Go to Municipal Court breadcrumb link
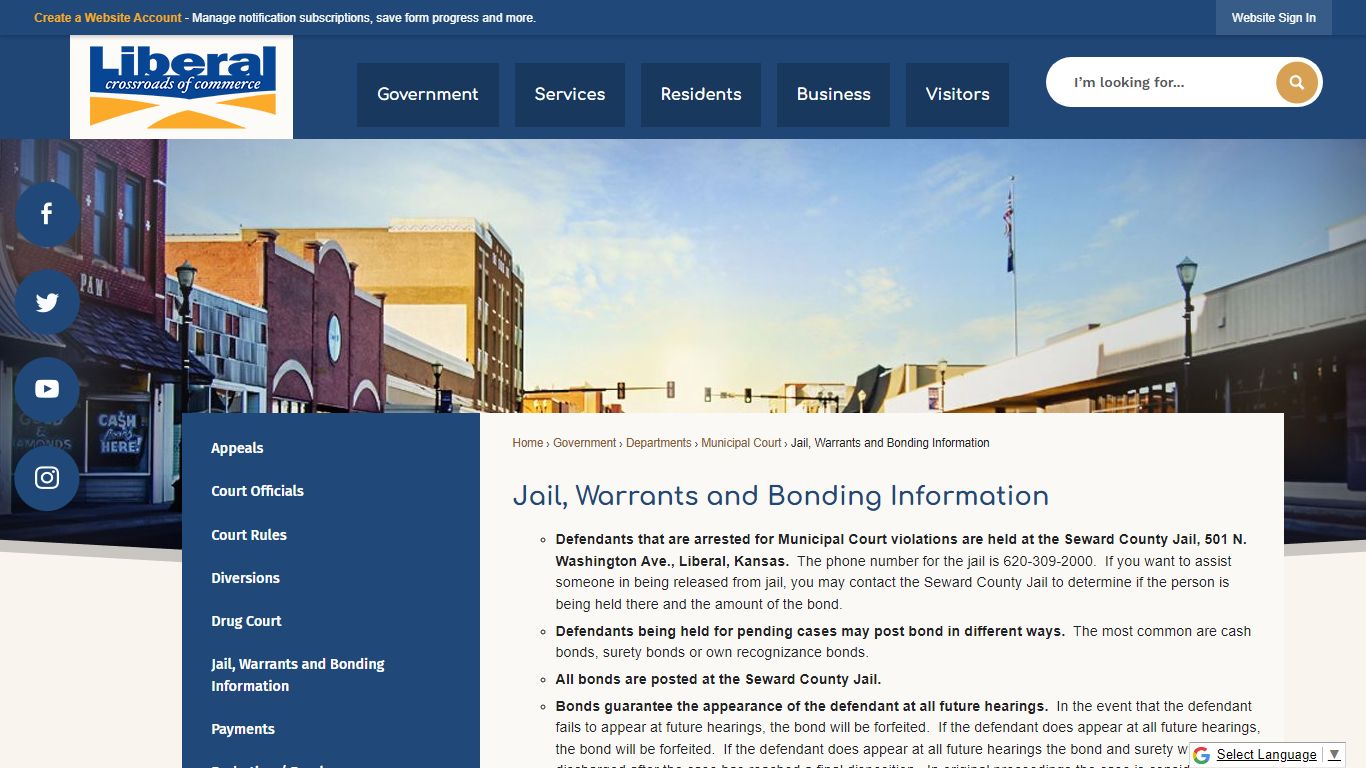Image resolution: width=1366 pixels, height=768 pixels. tap(741, 443)
